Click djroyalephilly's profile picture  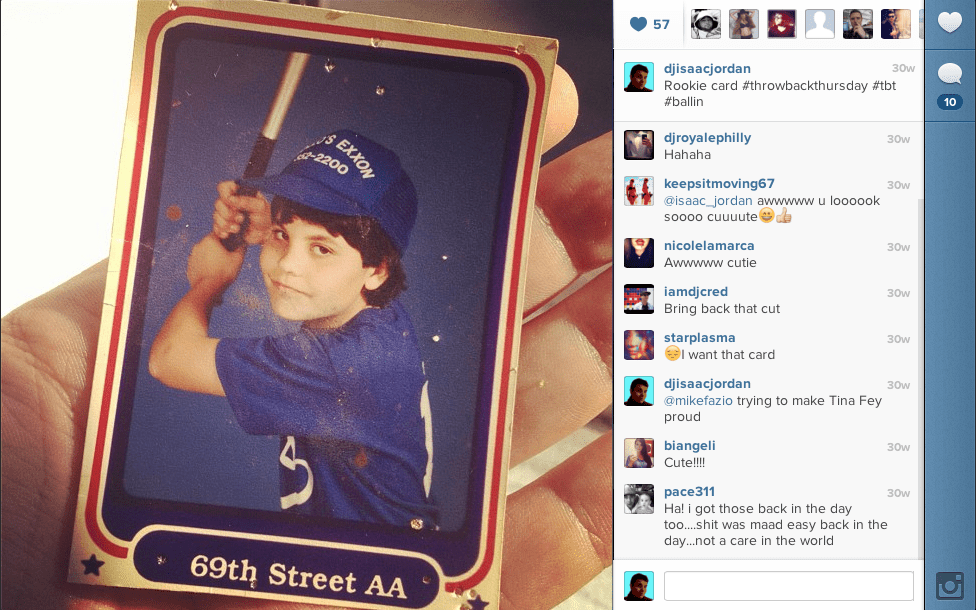[x=639, y=145]
